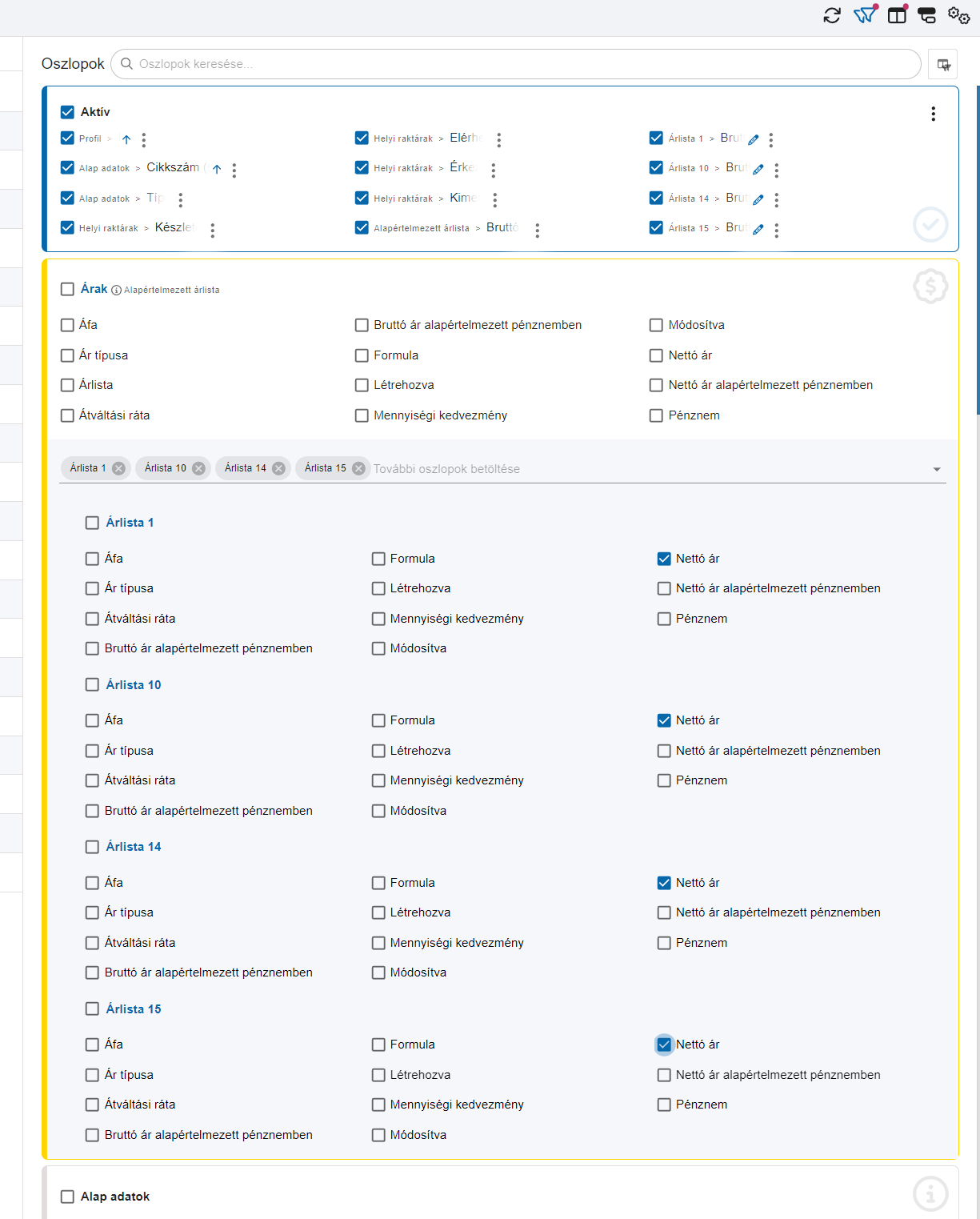This screenshot has width=980, height=1219.
Task: Uncheck the active Helyi raktárak Kime checkbox
Action: [x=362, y=198]
